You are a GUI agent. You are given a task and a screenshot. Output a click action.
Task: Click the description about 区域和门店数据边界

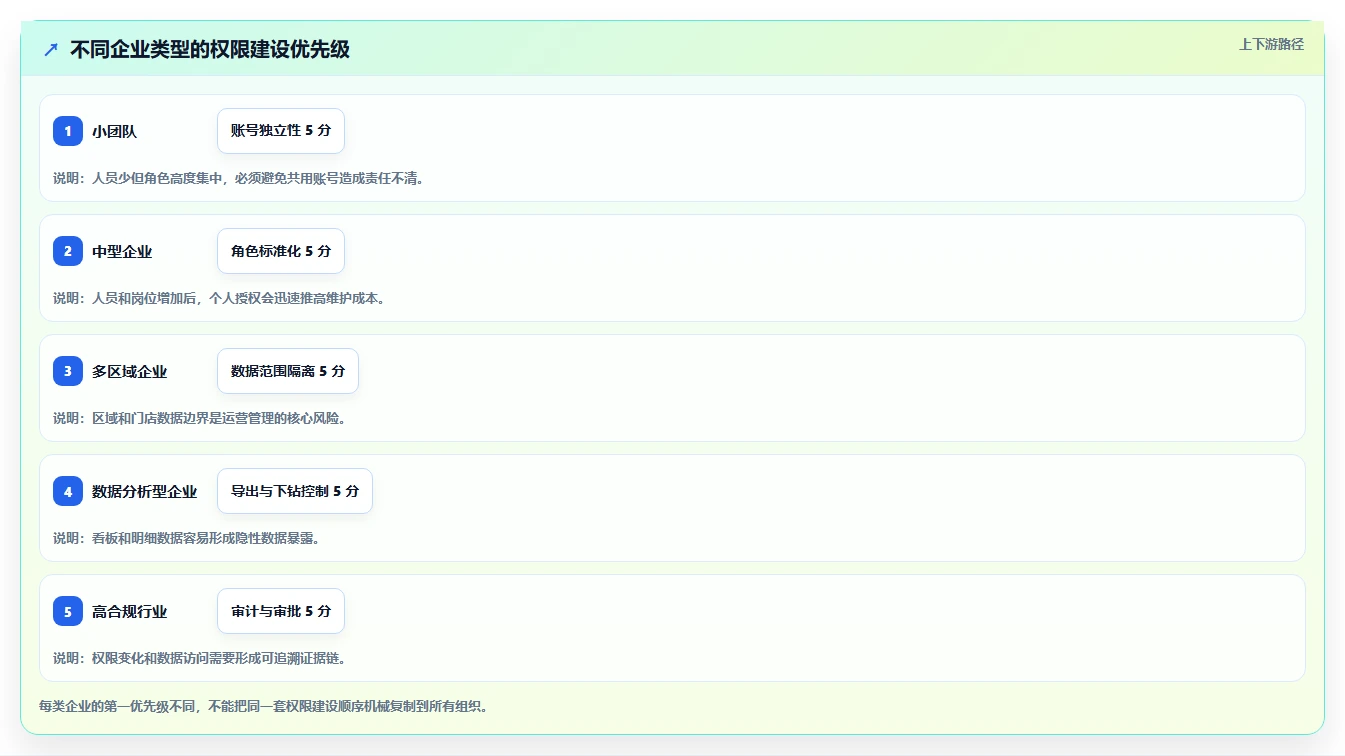(200, 418)
